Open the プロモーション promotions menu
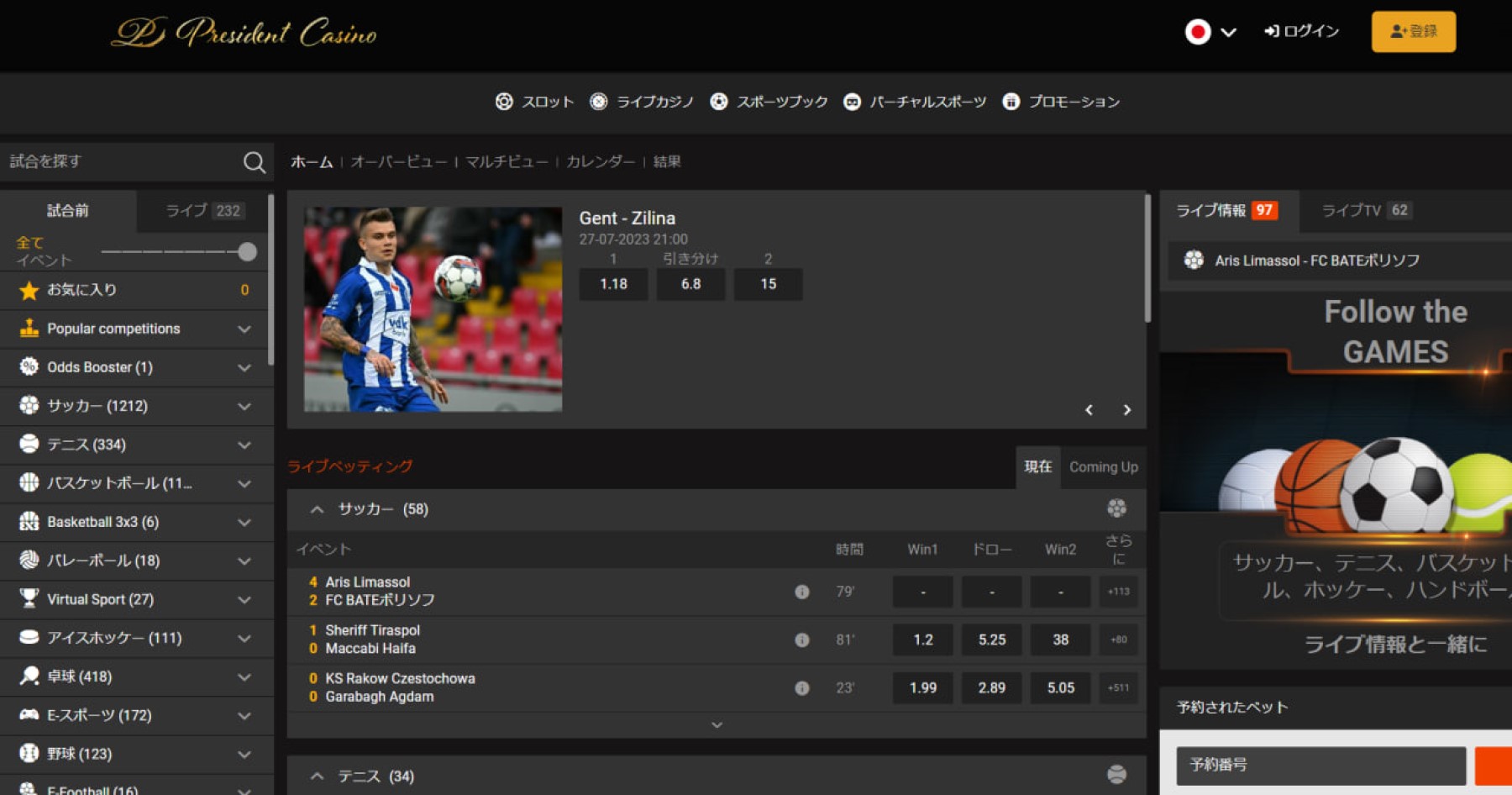1512x795 pixels. click(x=1061, y=102)
